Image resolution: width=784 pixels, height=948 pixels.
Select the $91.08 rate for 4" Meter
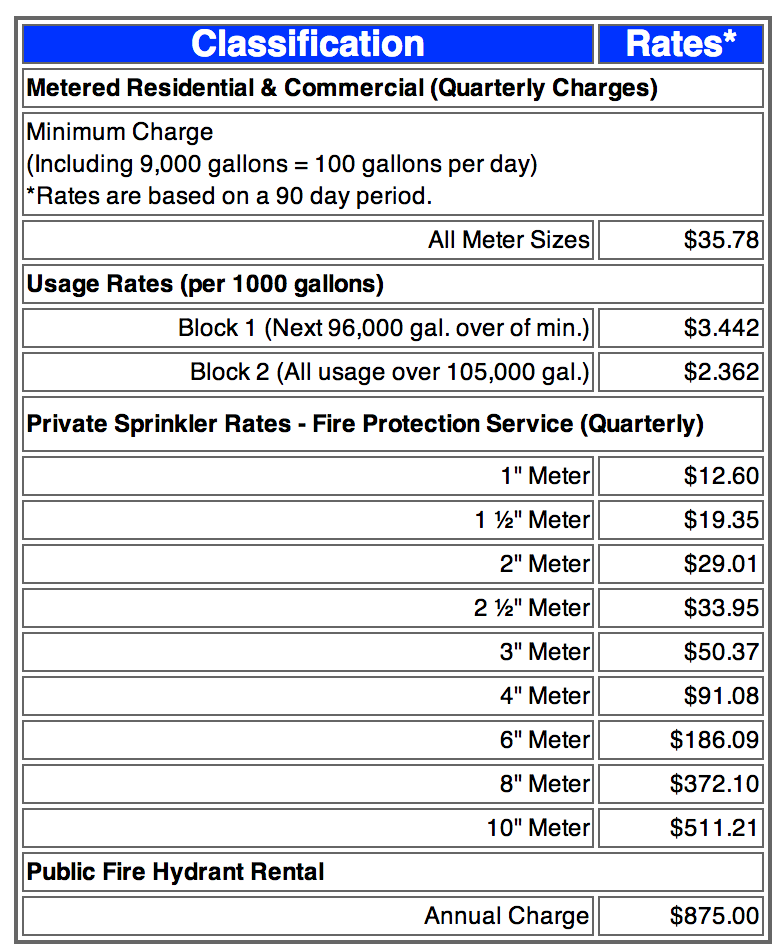coord(721,696)
